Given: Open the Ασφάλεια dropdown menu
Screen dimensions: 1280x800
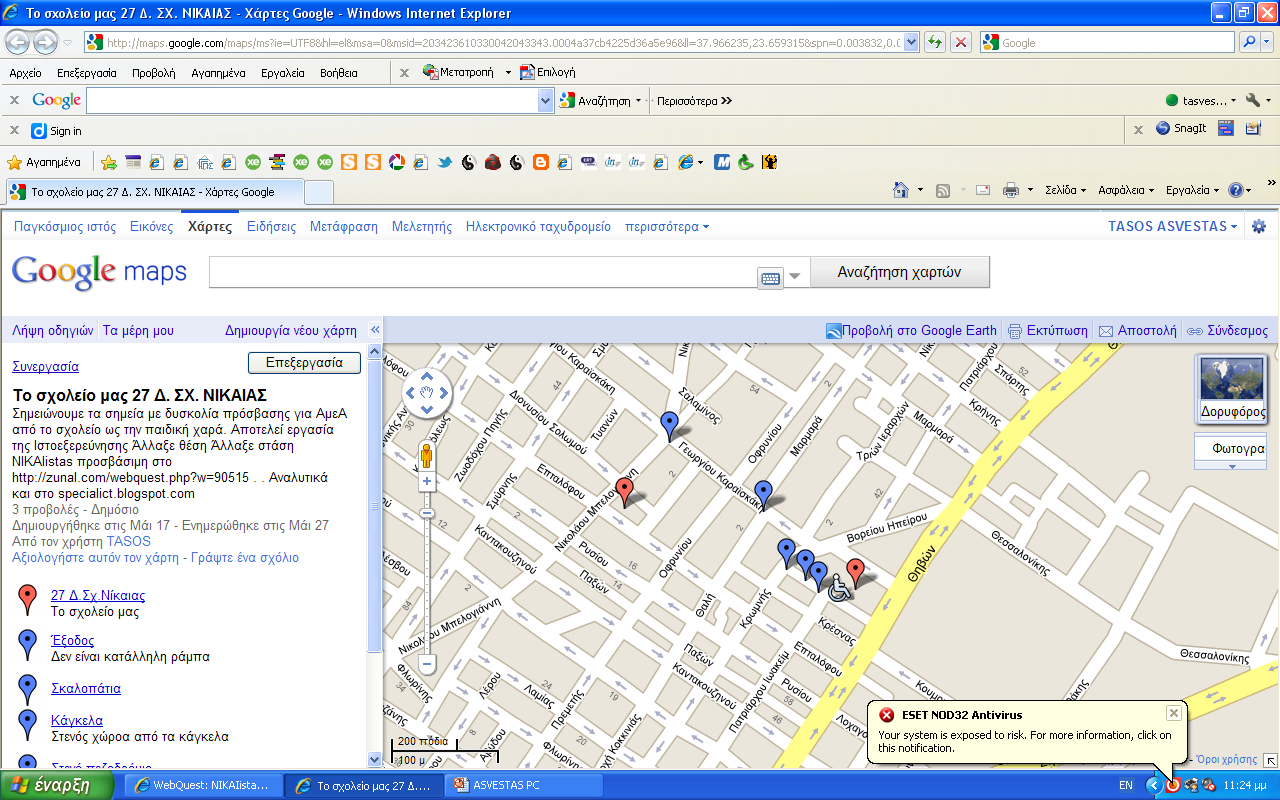Looking at the screenshot, I should pos(1126,190).
